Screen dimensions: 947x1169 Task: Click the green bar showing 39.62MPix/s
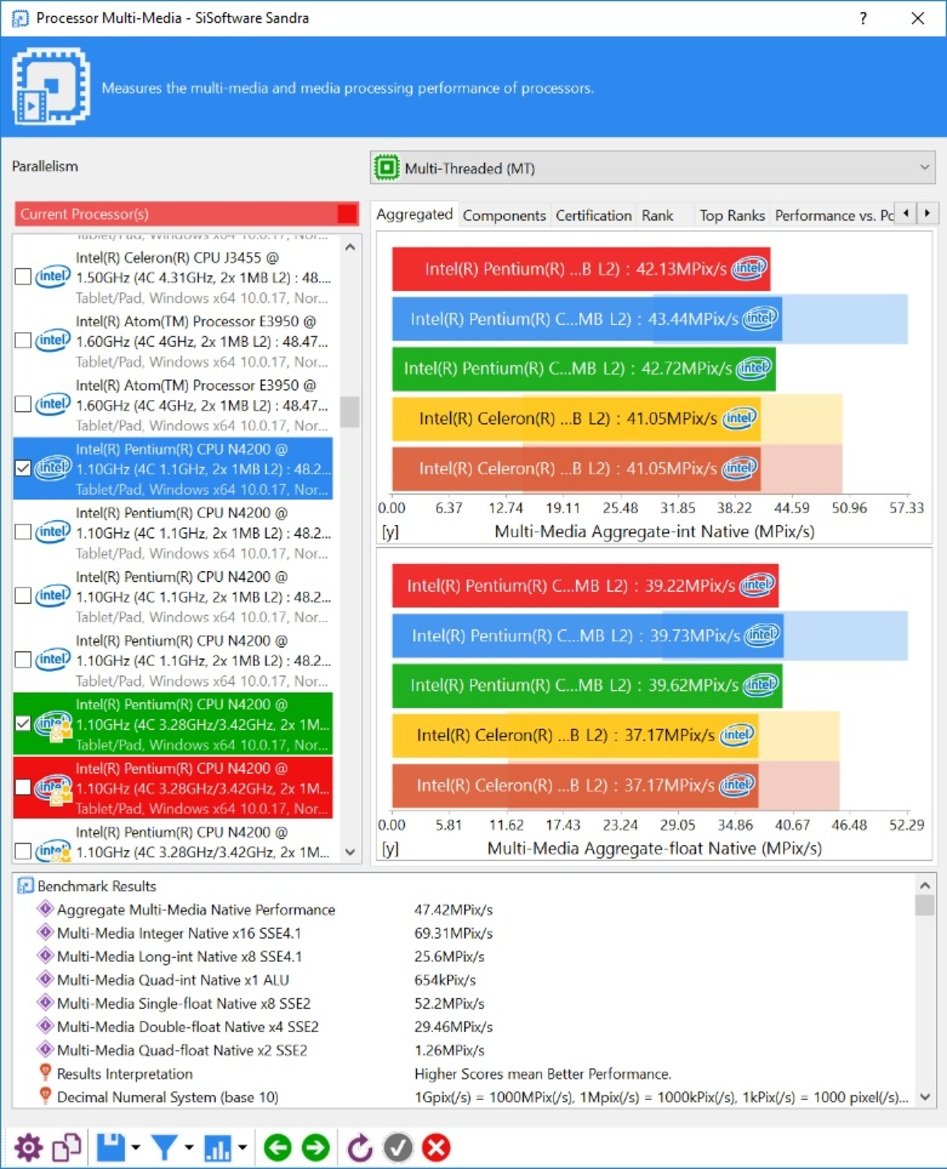(x=588, y=686)
